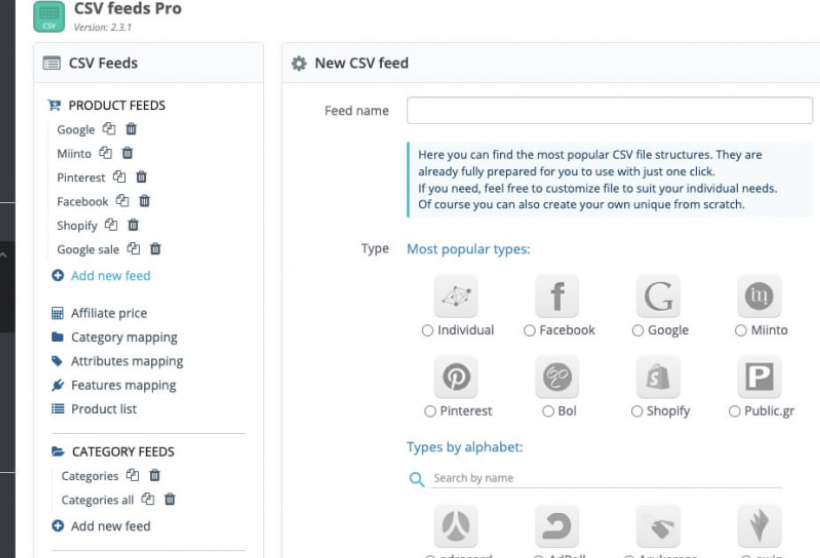820x558 pixels.
Task: Delete the Shopify feed via trash icon
Action: [x=133, y=225]
